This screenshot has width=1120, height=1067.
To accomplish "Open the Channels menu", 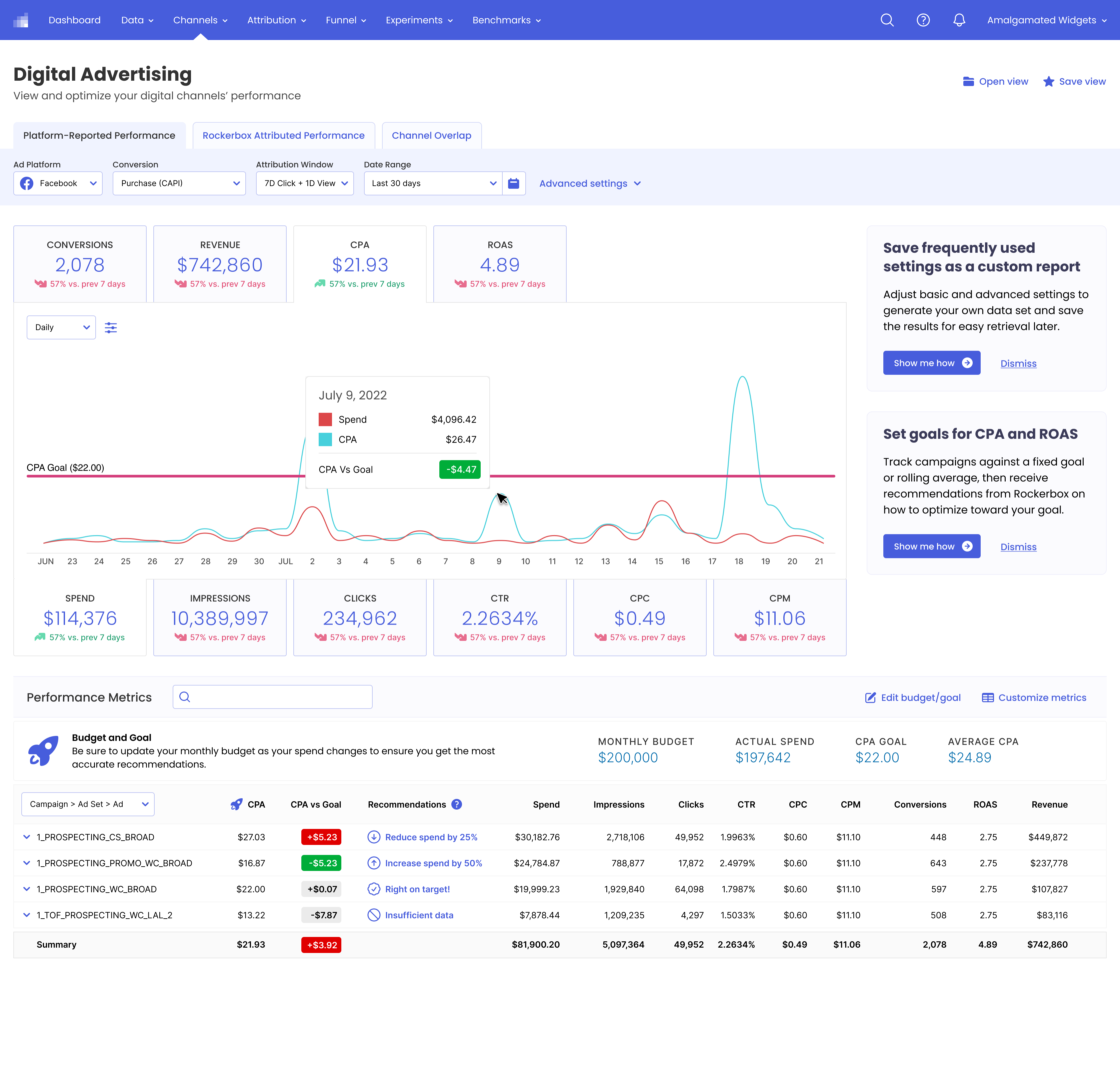I will [200, 20].
